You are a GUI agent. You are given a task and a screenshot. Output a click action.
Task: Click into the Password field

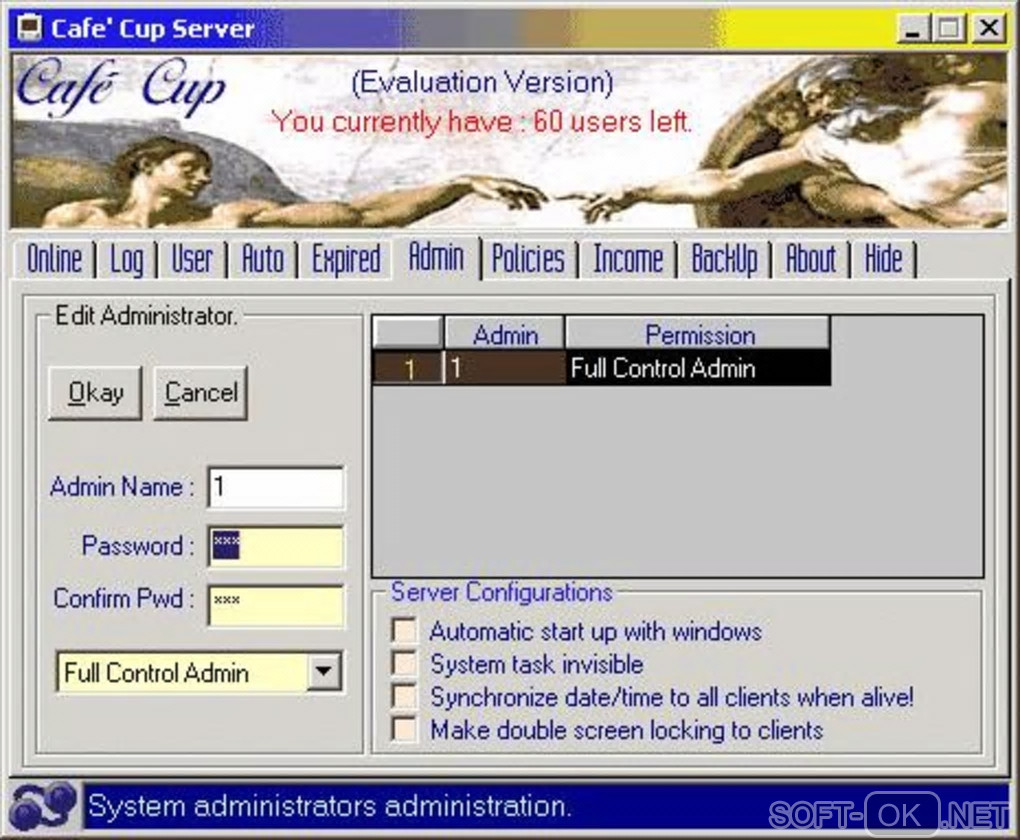tap(276, 546)
